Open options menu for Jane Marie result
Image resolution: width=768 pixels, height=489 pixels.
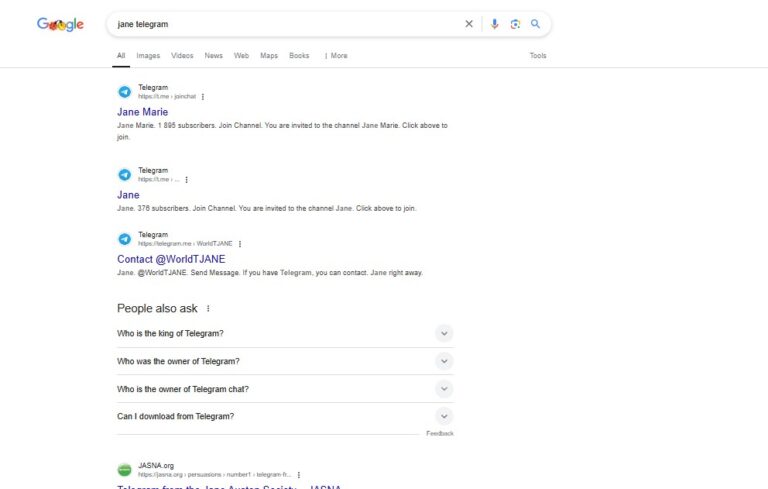[203, 97]
